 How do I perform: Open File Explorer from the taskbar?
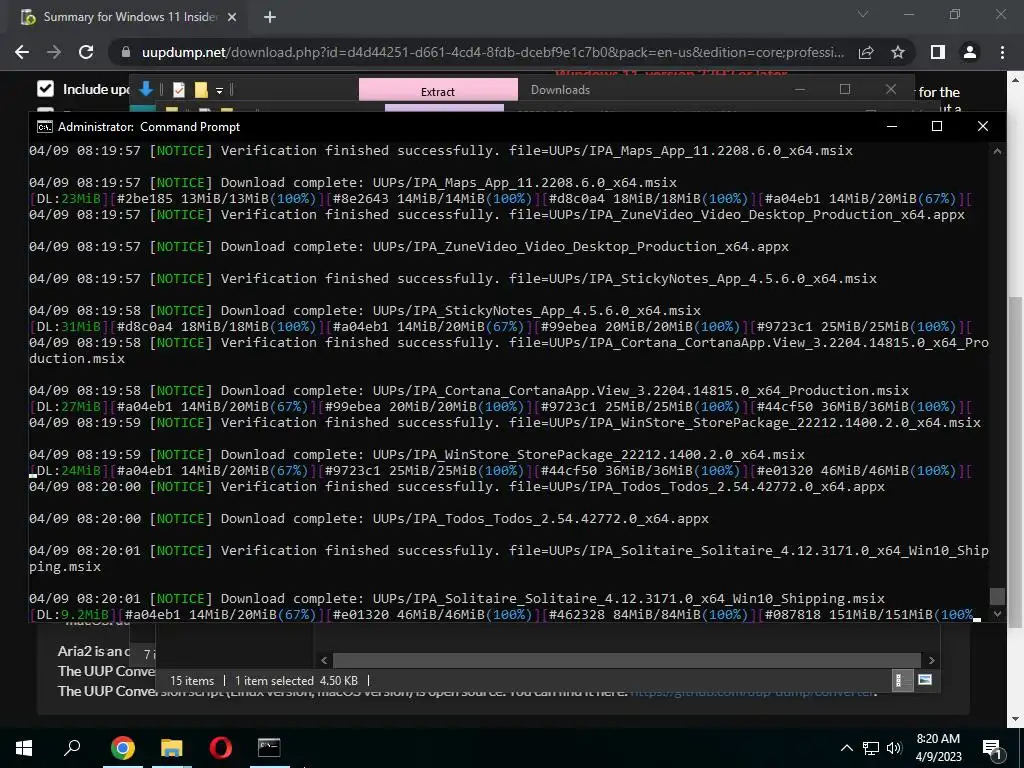pyautogui.click(x=172, y=747)
